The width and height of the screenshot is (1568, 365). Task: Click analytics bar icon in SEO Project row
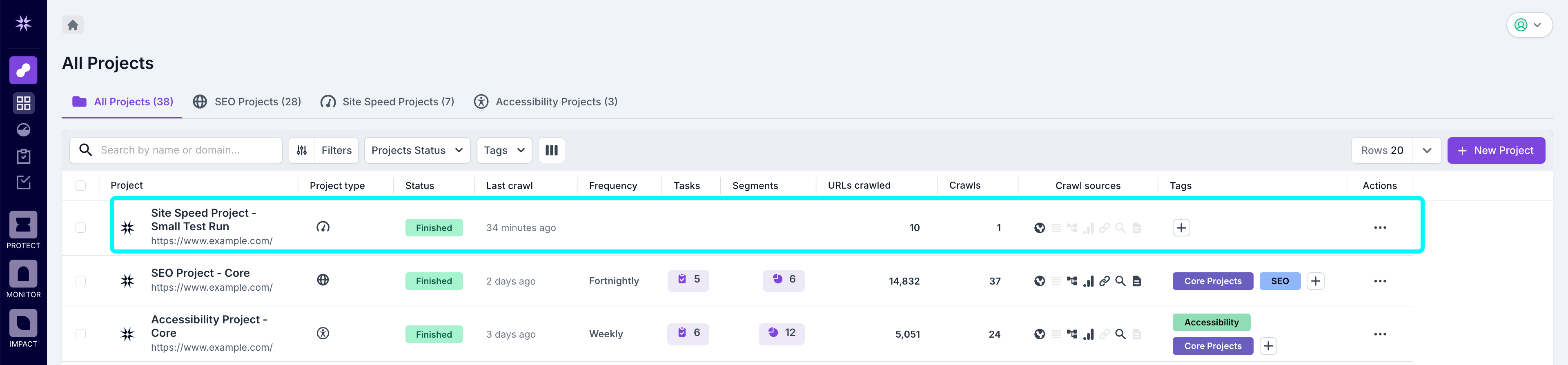(x=1088, y=281)
